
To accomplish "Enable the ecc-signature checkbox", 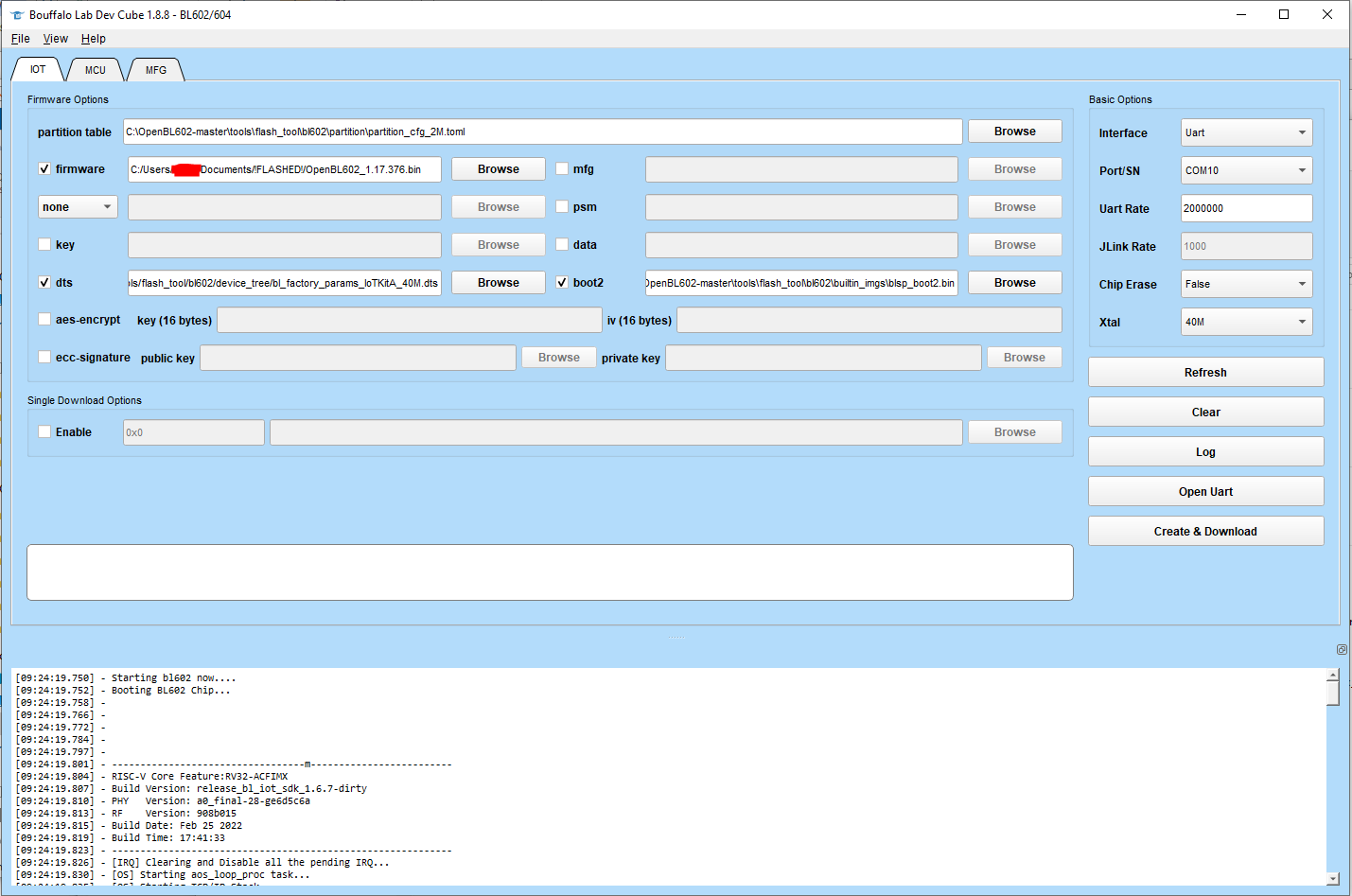I will pyautogui.click(x=44, y=357).
